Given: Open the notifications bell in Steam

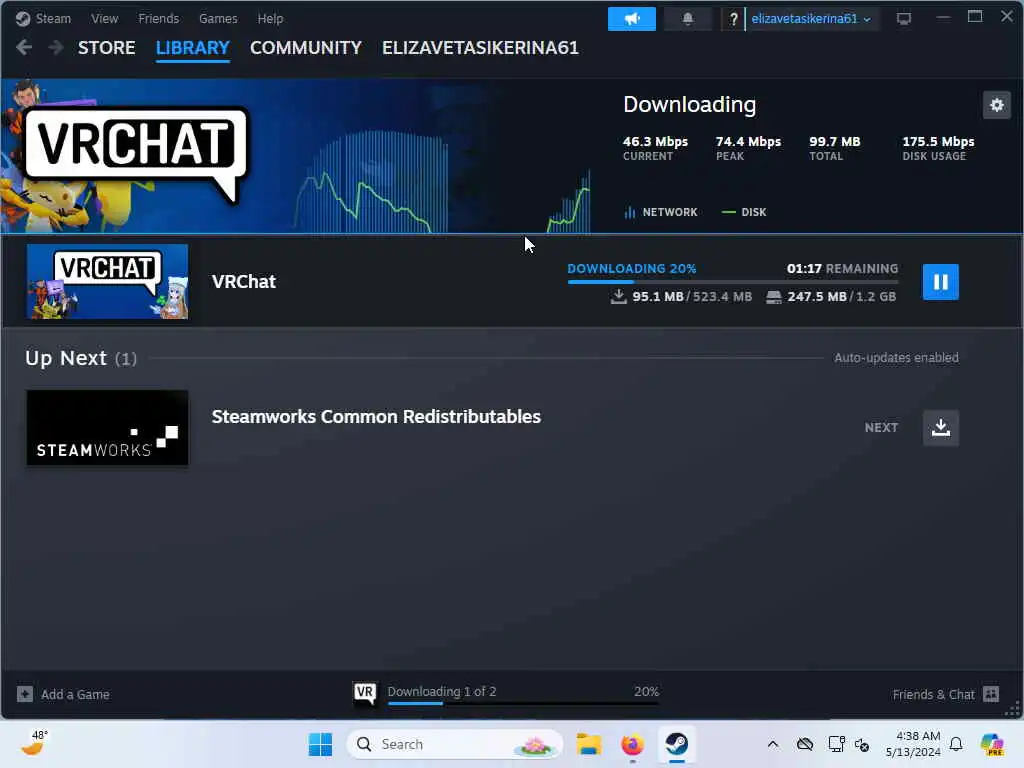Looking at the screenshot, I should [x=688, y=19].
